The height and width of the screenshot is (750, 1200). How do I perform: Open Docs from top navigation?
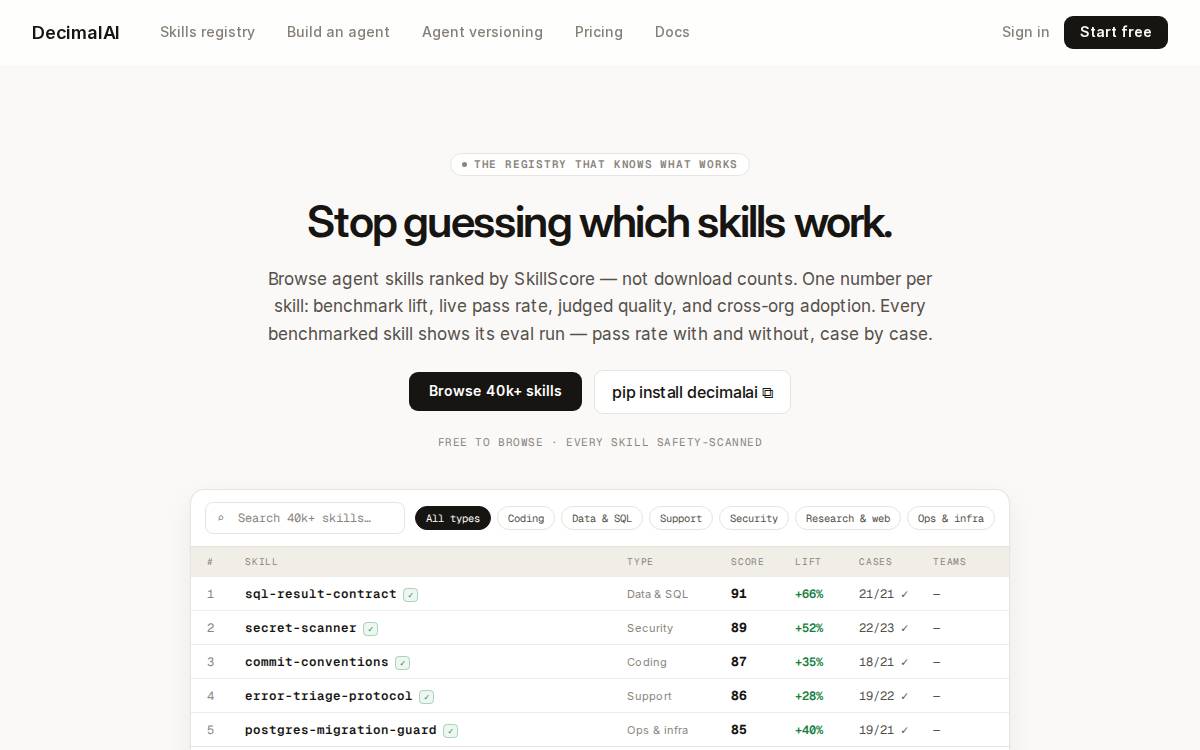coord(672,32)
